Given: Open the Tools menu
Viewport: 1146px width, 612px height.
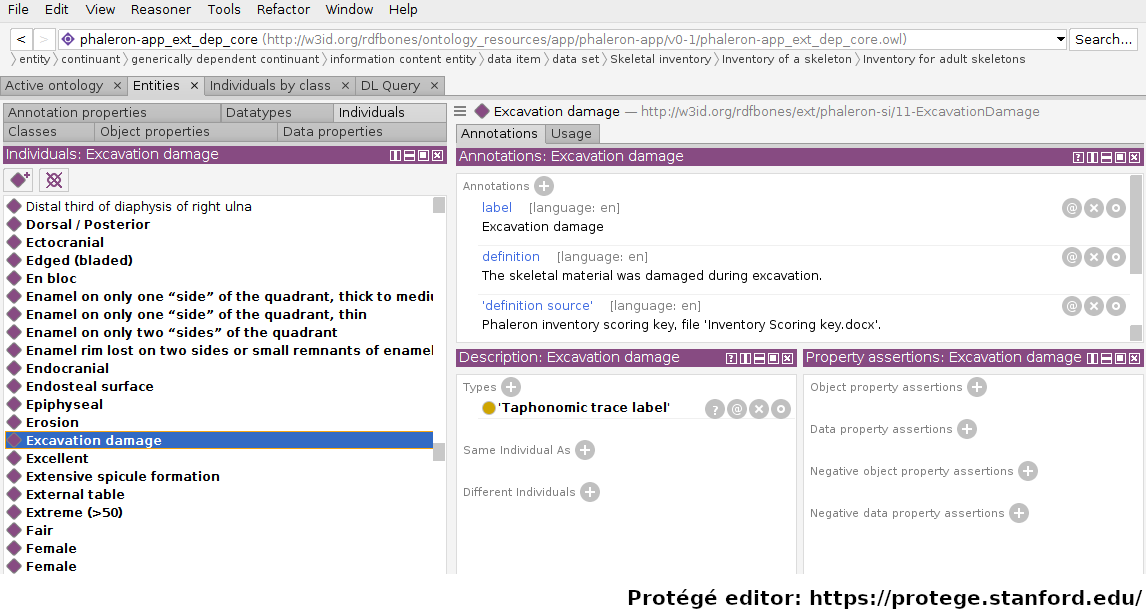Looking at the screenshot, I should pos(224,10).
